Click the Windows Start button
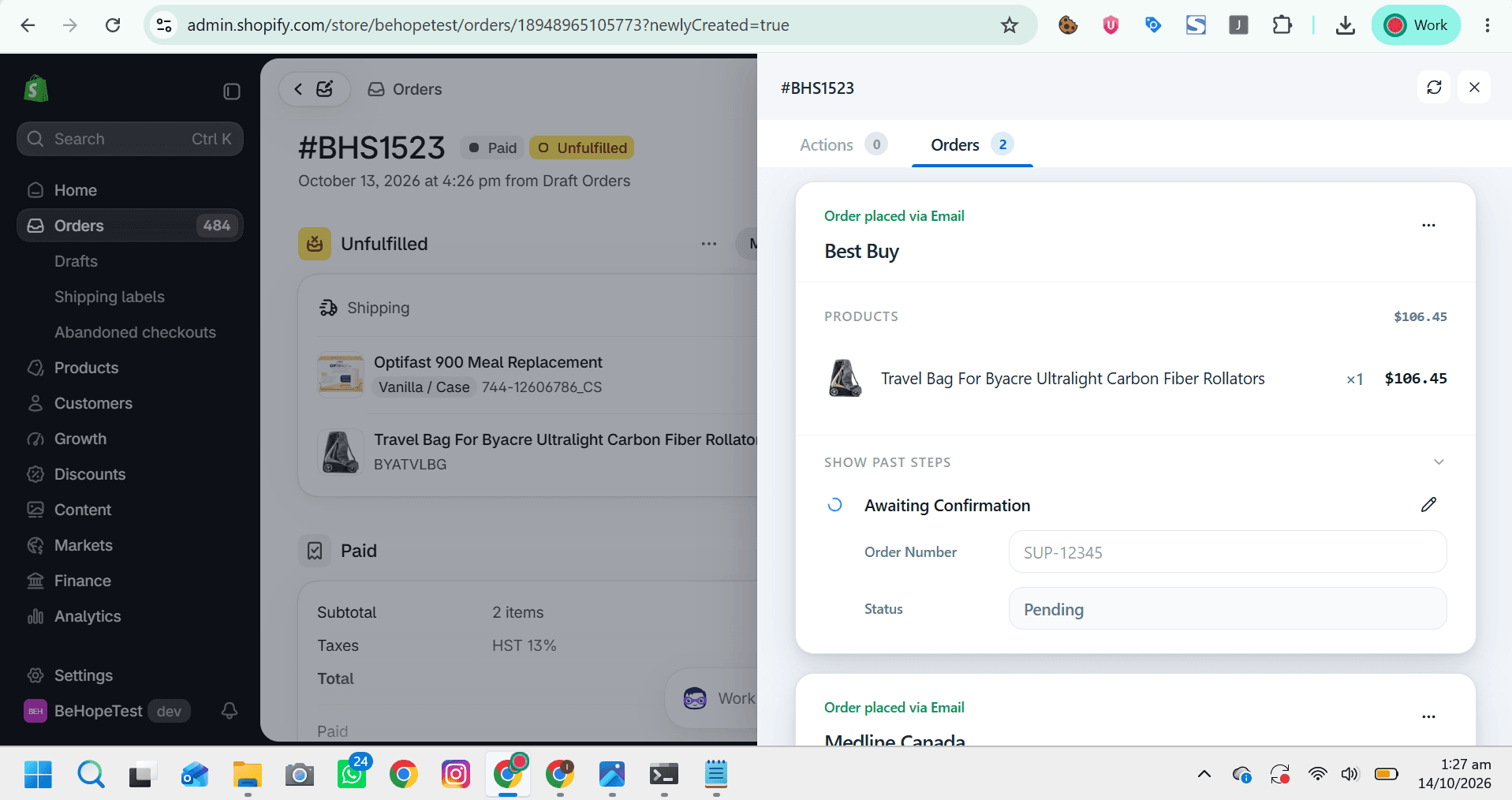Viewport: 1512px width, 800px height. tap(38, 774)
